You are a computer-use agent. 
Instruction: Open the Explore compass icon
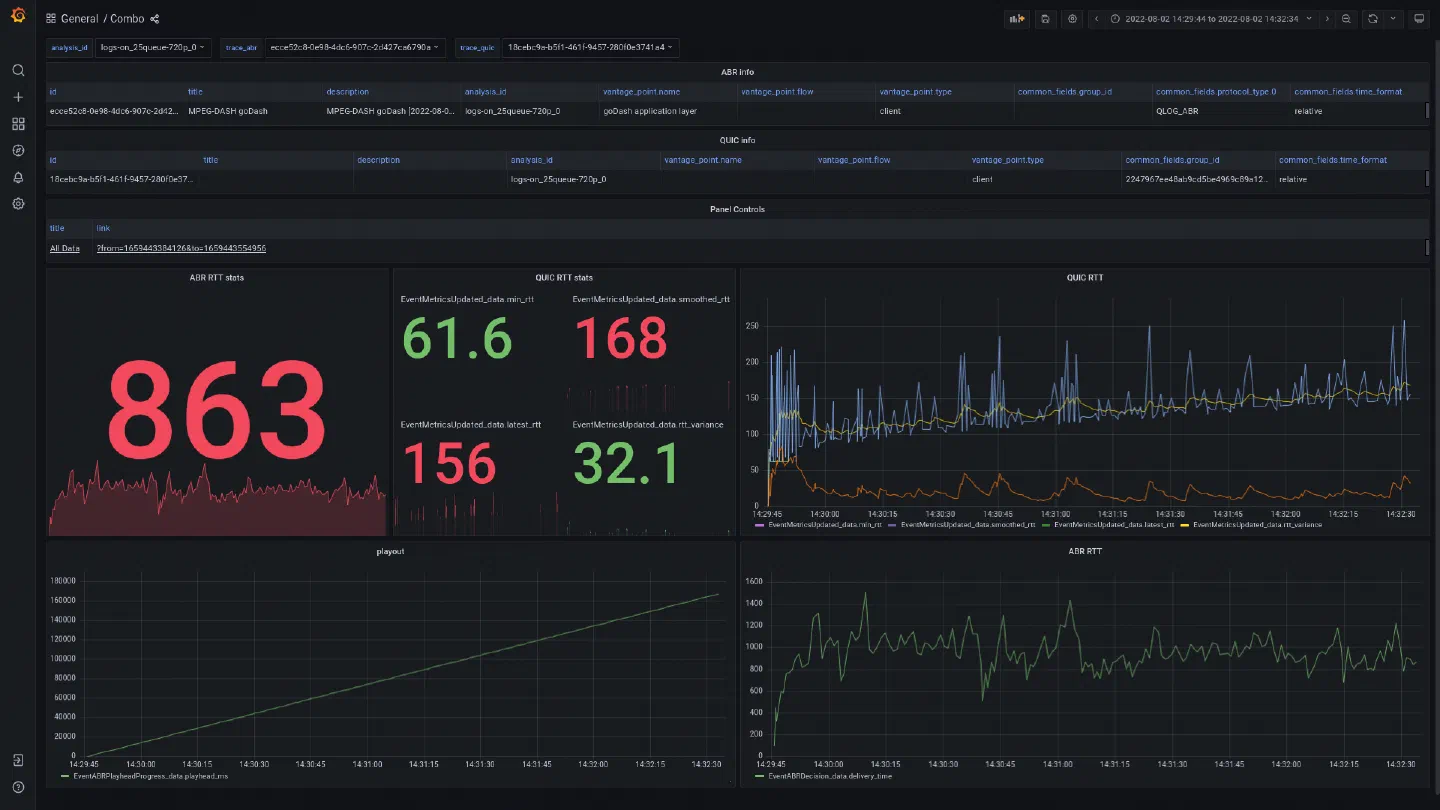click(18, 151)
